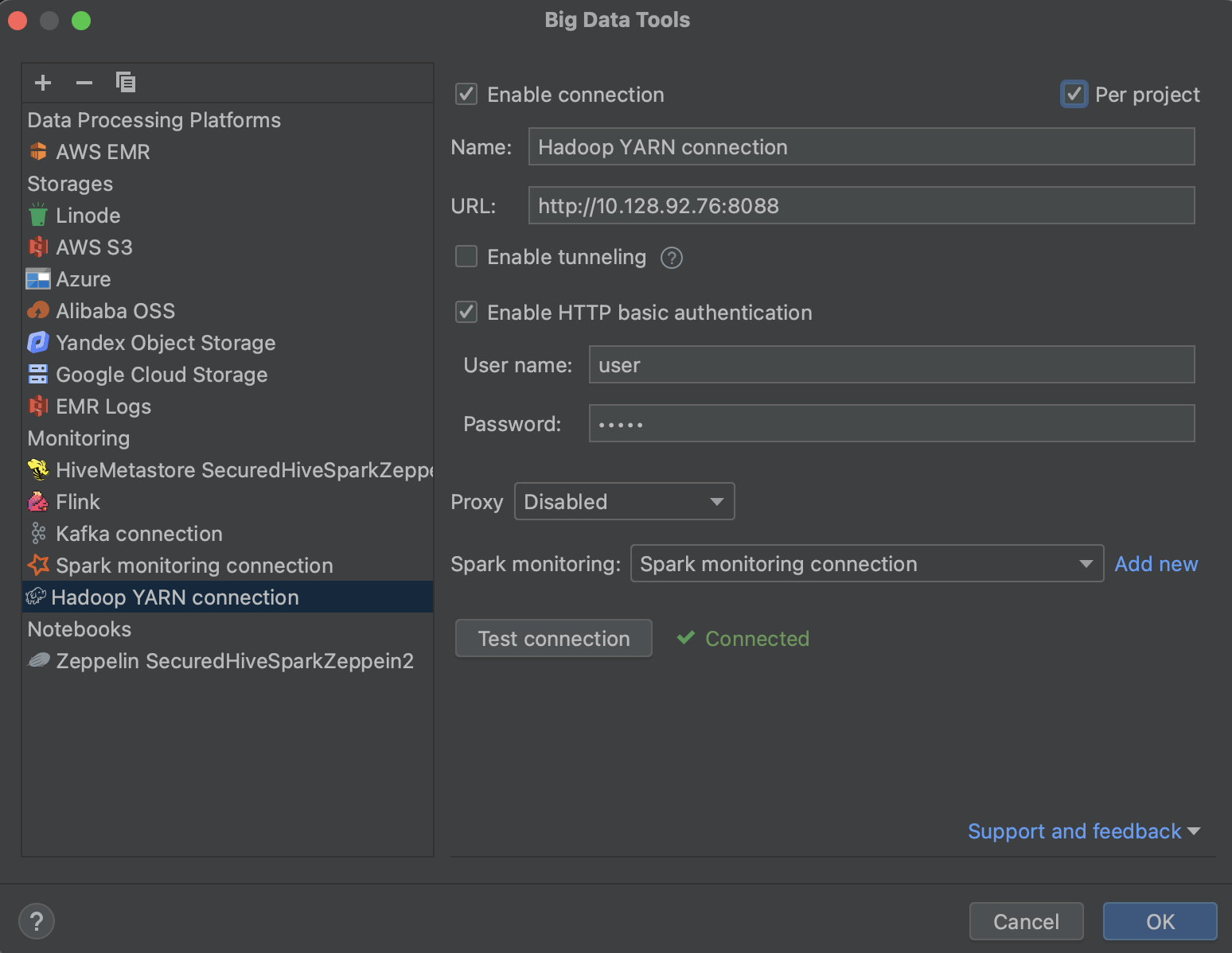
Task: Select the Linode storage icon
Action: point(37,215)
